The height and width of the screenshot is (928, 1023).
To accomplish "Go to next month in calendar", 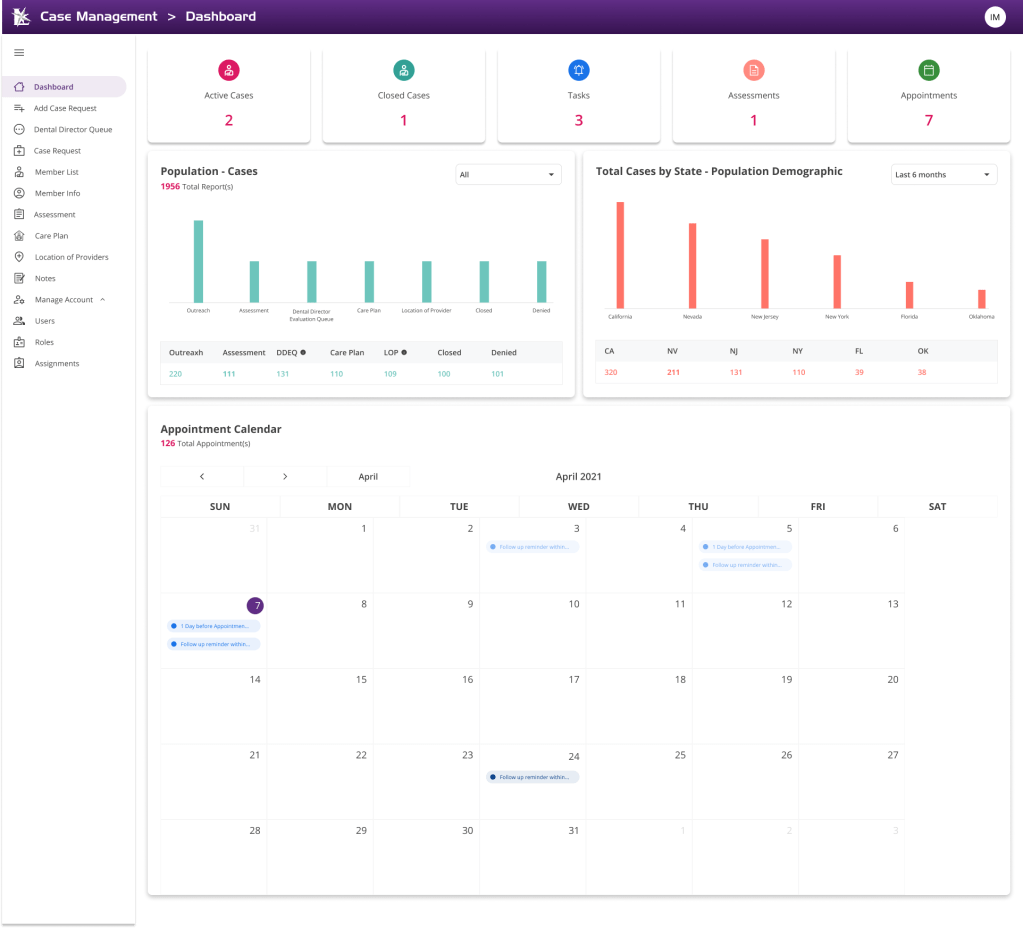I will [x=285, y=477].
